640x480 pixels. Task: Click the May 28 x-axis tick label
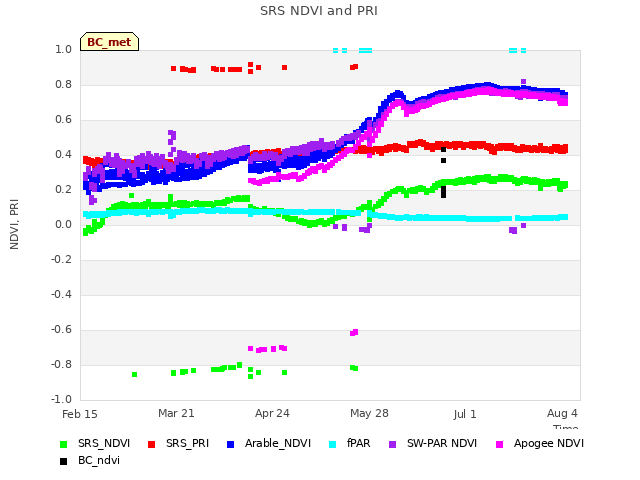(369, 413)
